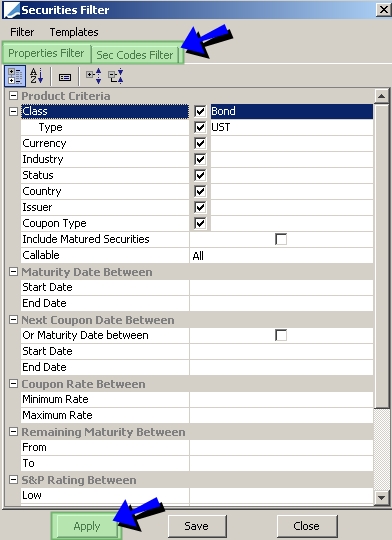The width and height of the screenshot is (392, 540).
Task: Click the Apply button
Action: point(86,526)
